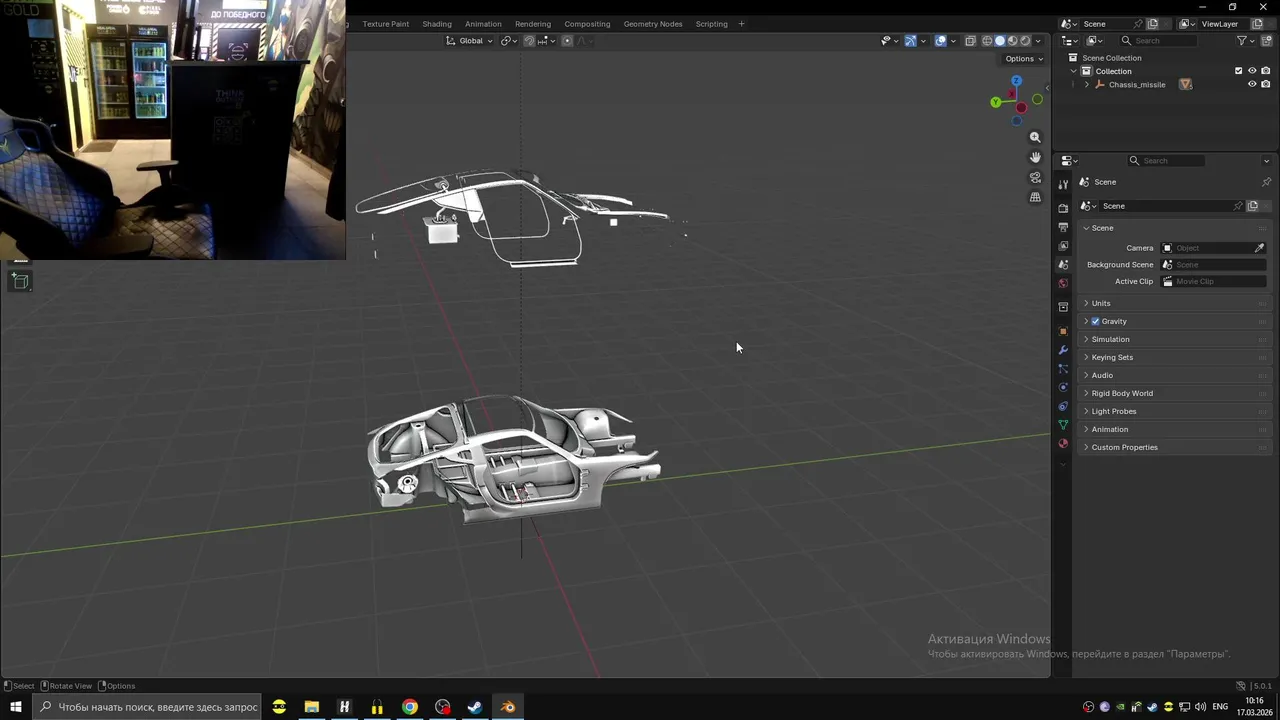Screen dimensions: 1280x720
Task: Expand the Simulation panel
Action: 1176,339
